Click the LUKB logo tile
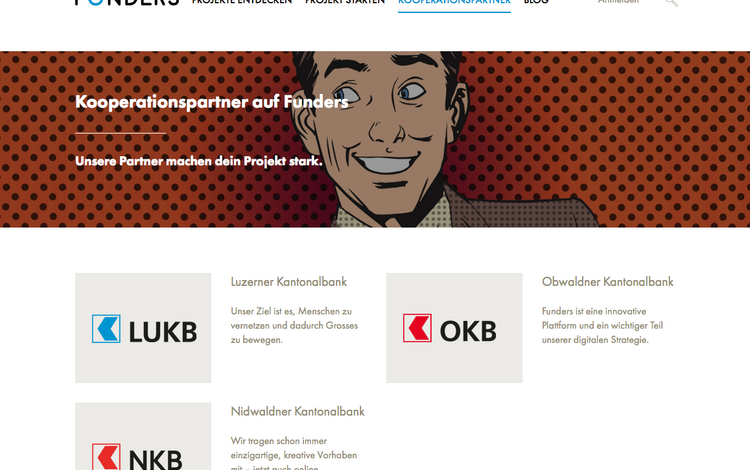This screenshot has height=470, width=750. point(143,328)
